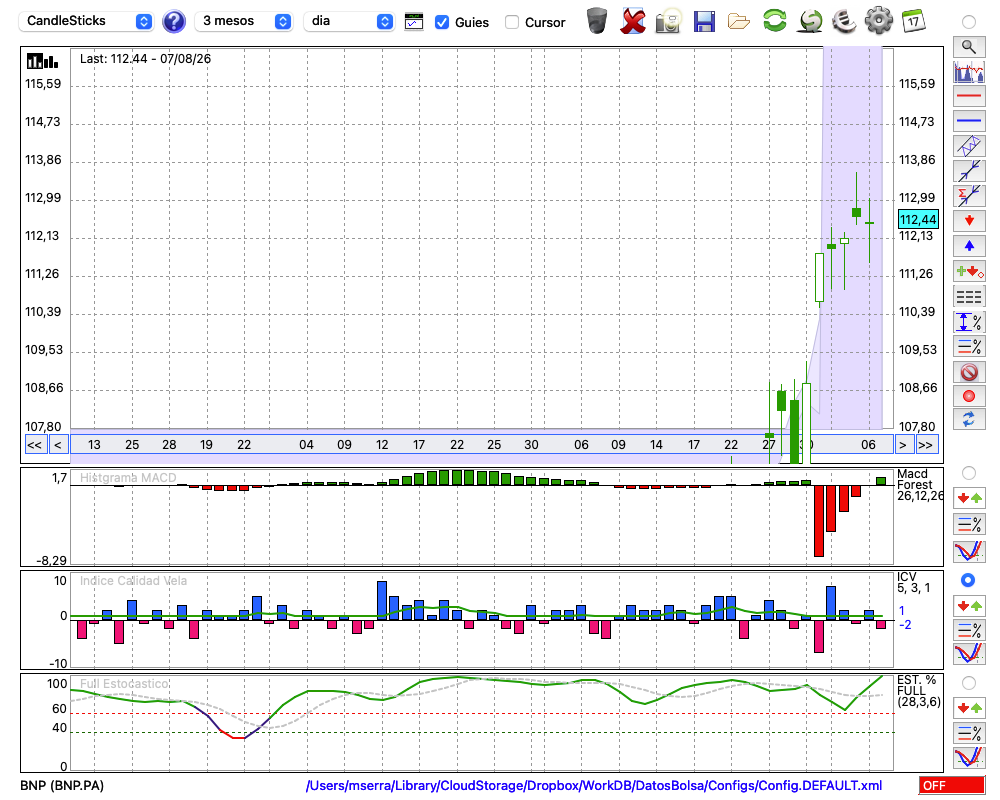Jump to the end with the >> button
The image size is (1000, 800).
pos(925,445)
